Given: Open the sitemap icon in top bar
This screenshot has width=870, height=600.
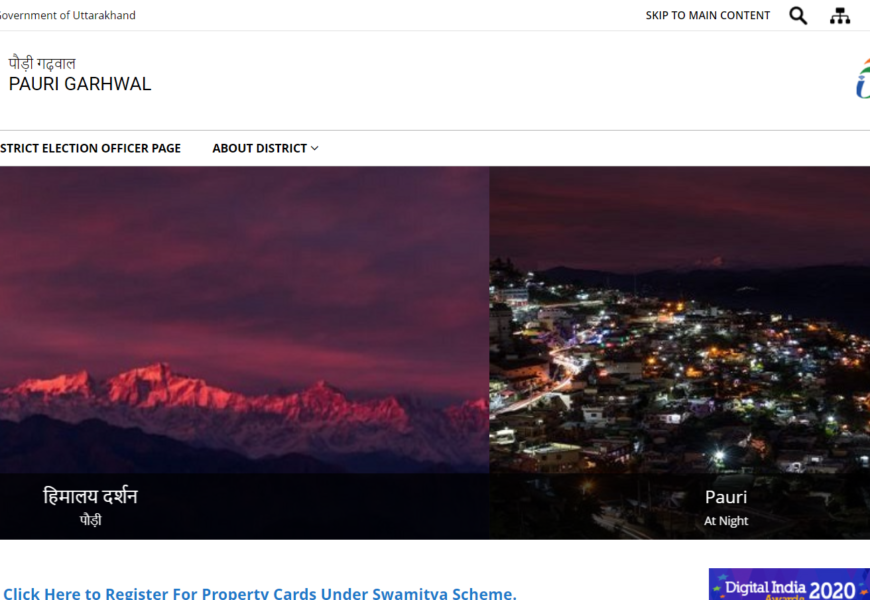Looking at the screenshot, I should coord(839,16).
